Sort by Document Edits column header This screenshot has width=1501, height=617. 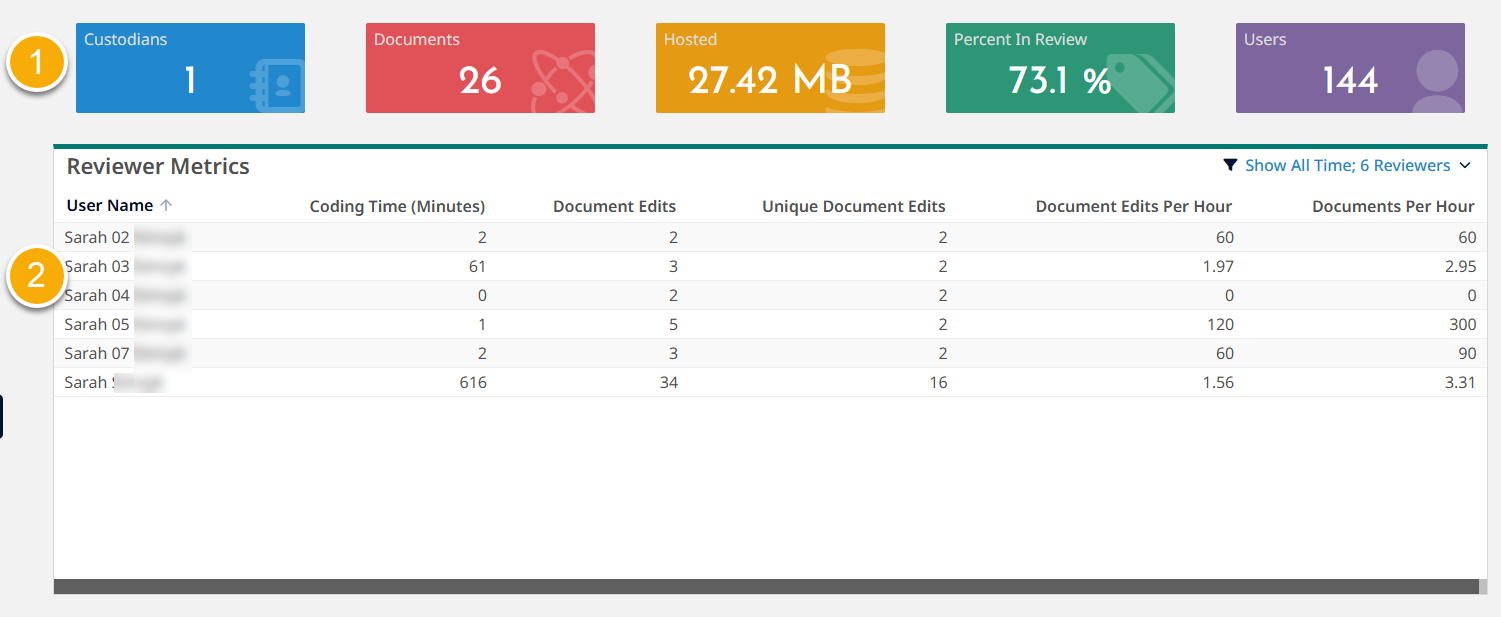pos(614,207)
